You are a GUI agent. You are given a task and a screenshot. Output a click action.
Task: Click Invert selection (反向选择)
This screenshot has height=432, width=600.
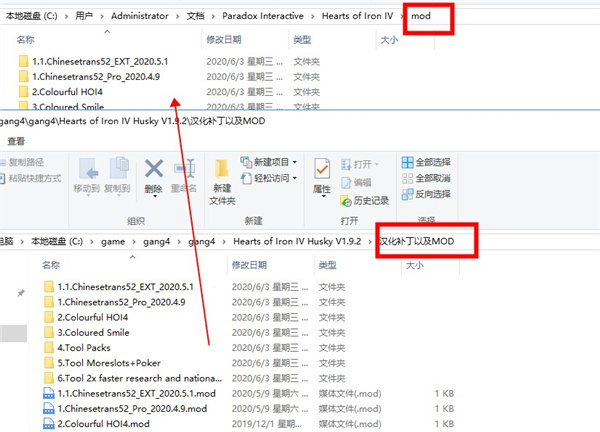426,194
